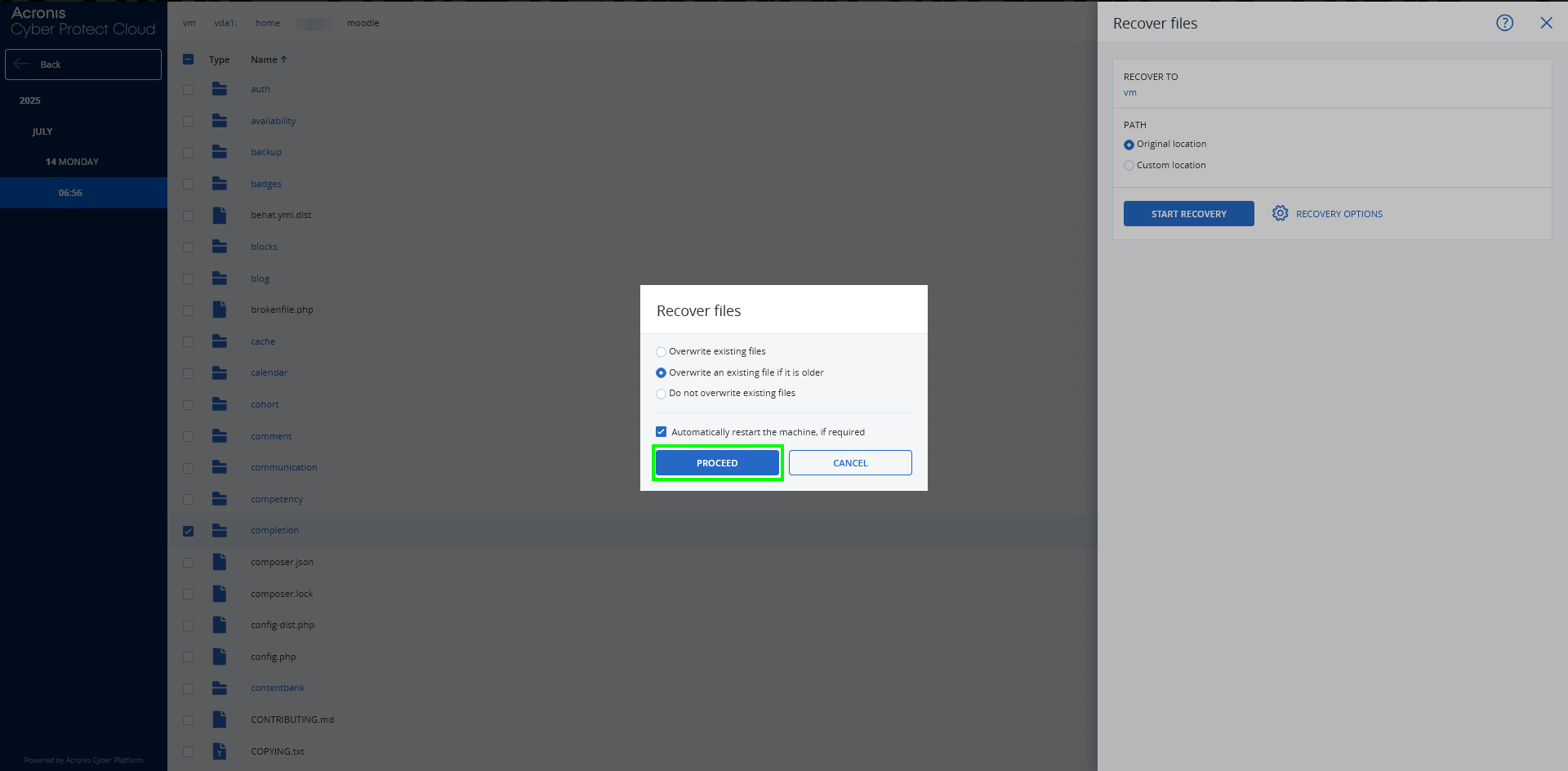Image resolution: width=1568 pixels, height=771 pixels.
Task: Select the 06:56 recovery point
Action: pos(70,193)
